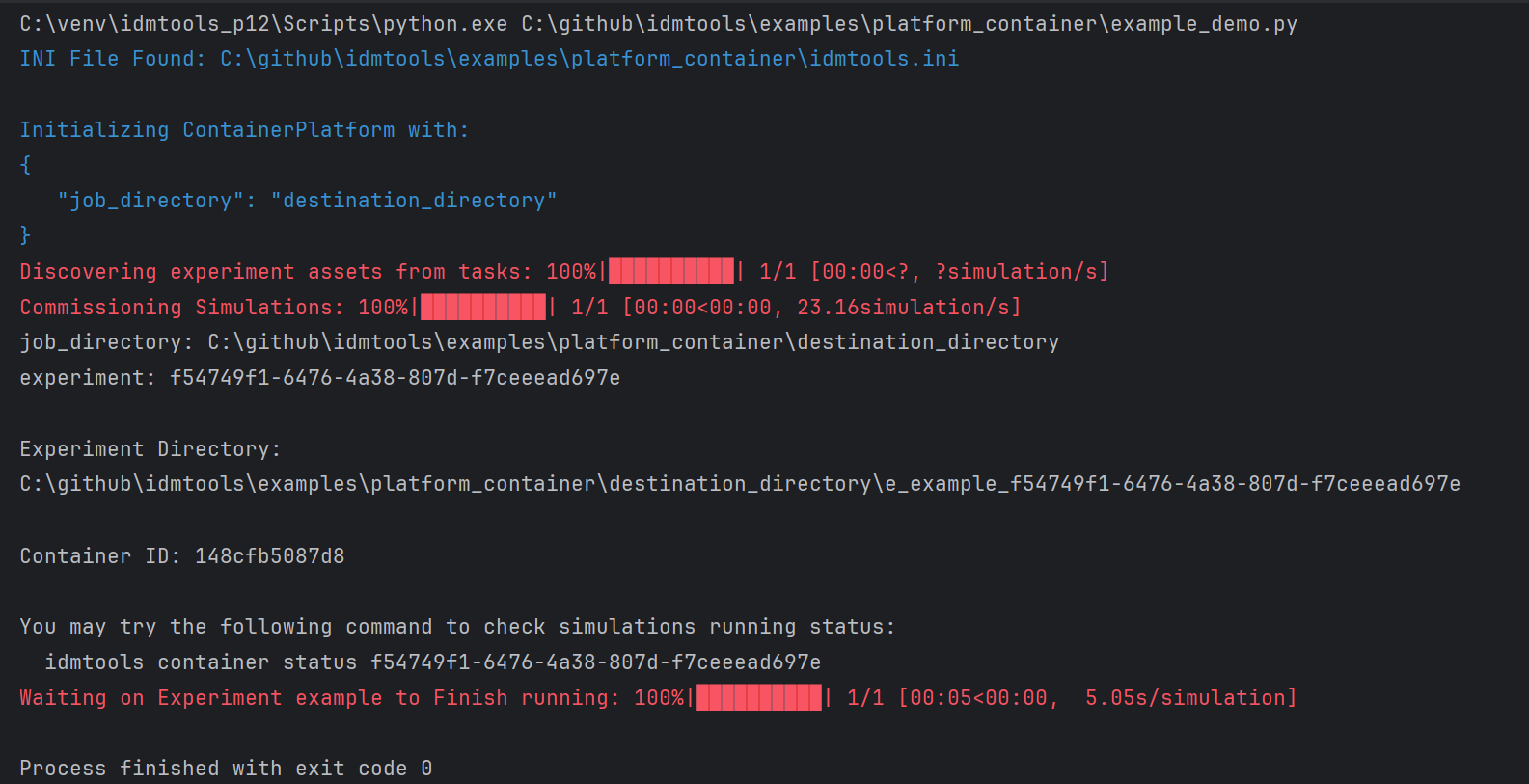1529x784 pixels.
Task: Open the e_example experiment directory path
Action: pyautogui.click(x=739, y=484)
